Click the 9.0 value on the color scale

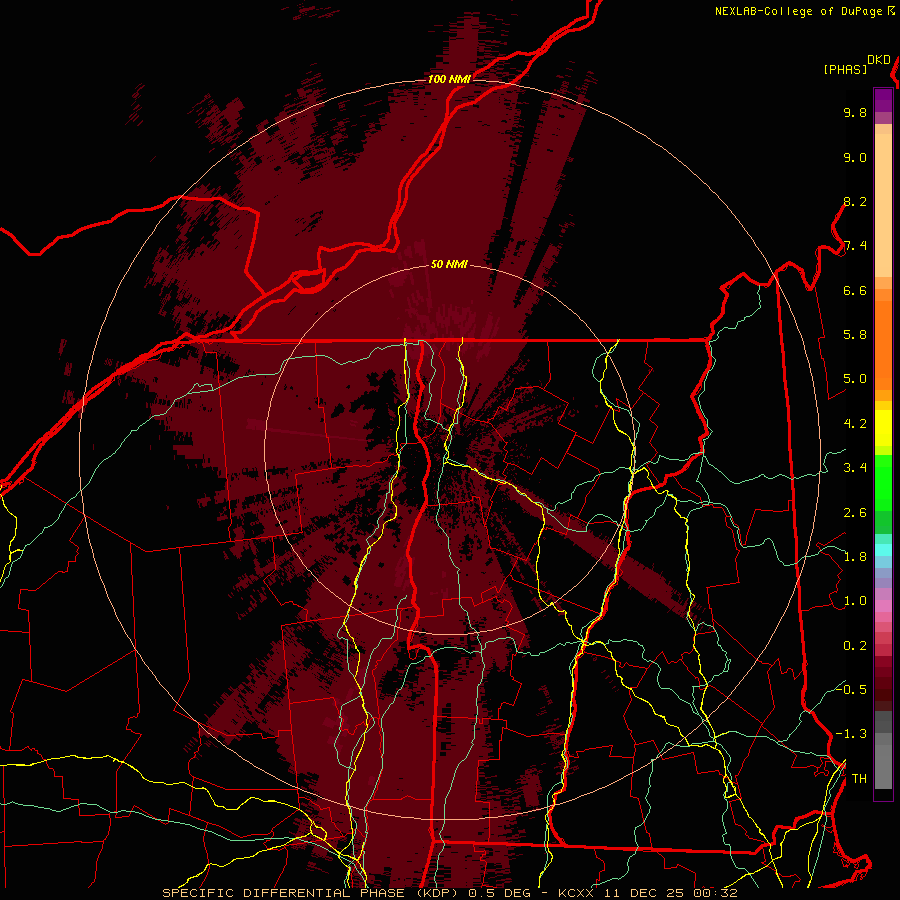pos(855,157)
